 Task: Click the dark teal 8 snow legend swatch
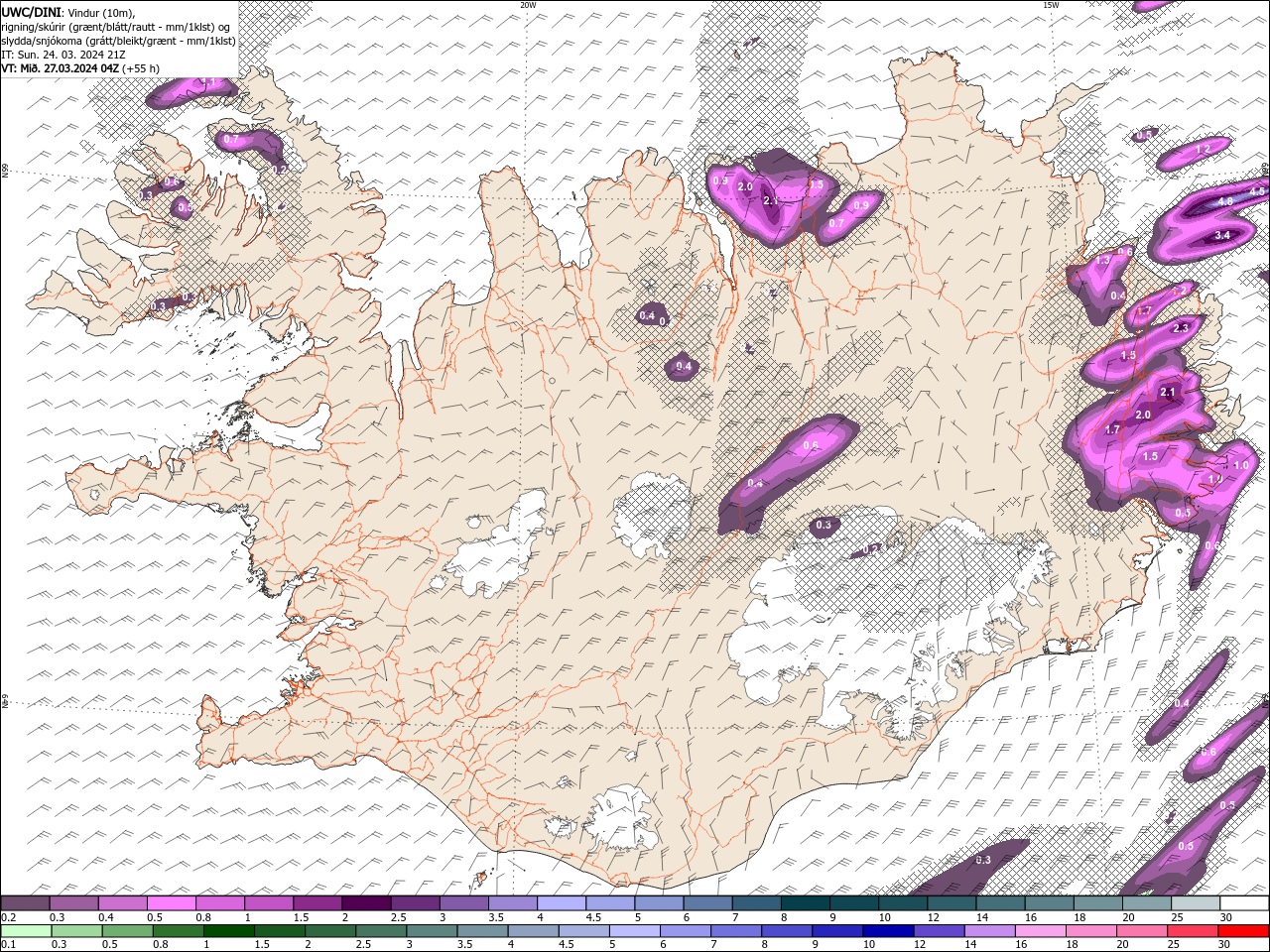tap(806, 903)
